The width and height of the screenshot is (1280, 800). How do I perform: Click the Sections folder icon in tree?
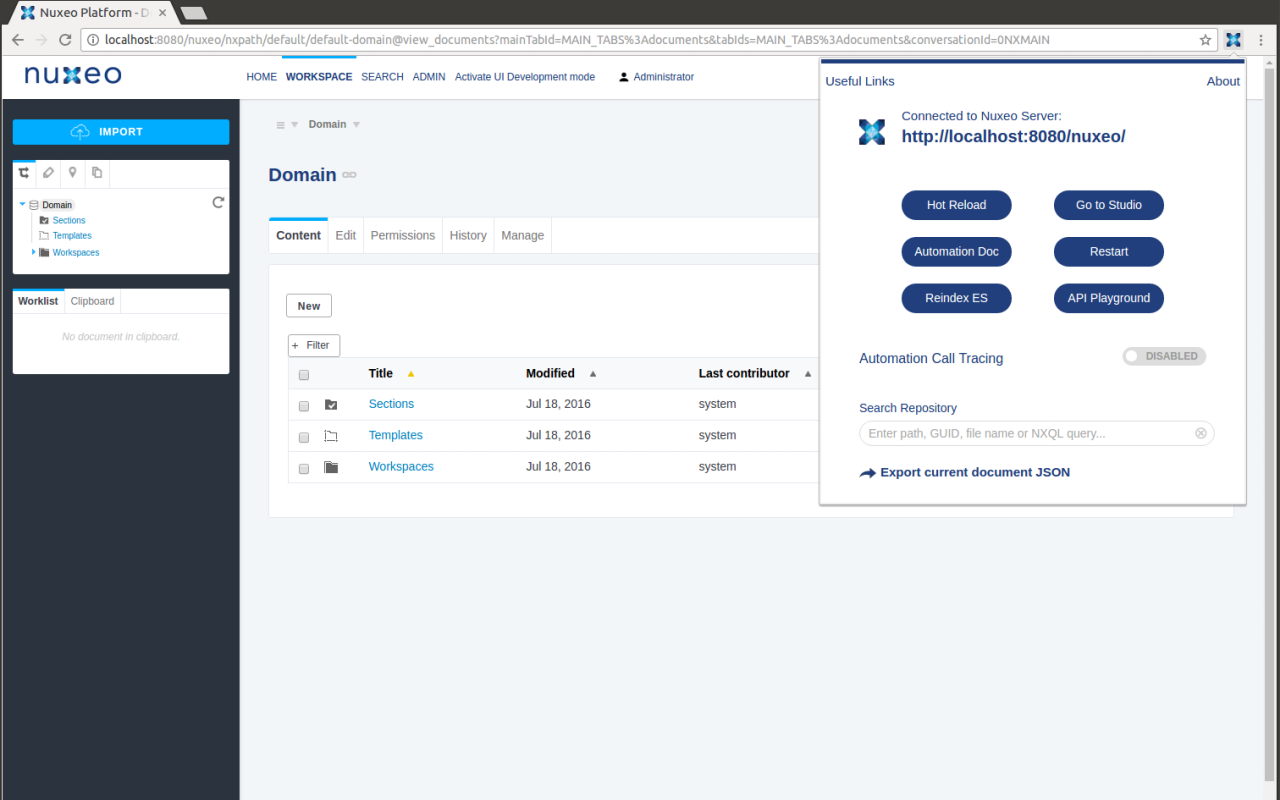point(44,220)
